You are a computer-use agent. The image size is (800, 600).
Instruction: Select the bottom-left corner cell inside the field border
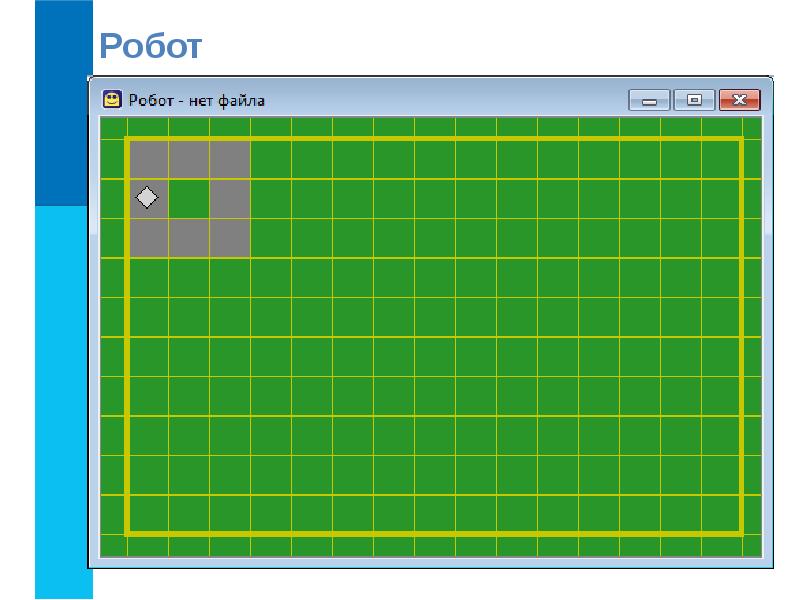pyautogui.click(x=148, y=513)
